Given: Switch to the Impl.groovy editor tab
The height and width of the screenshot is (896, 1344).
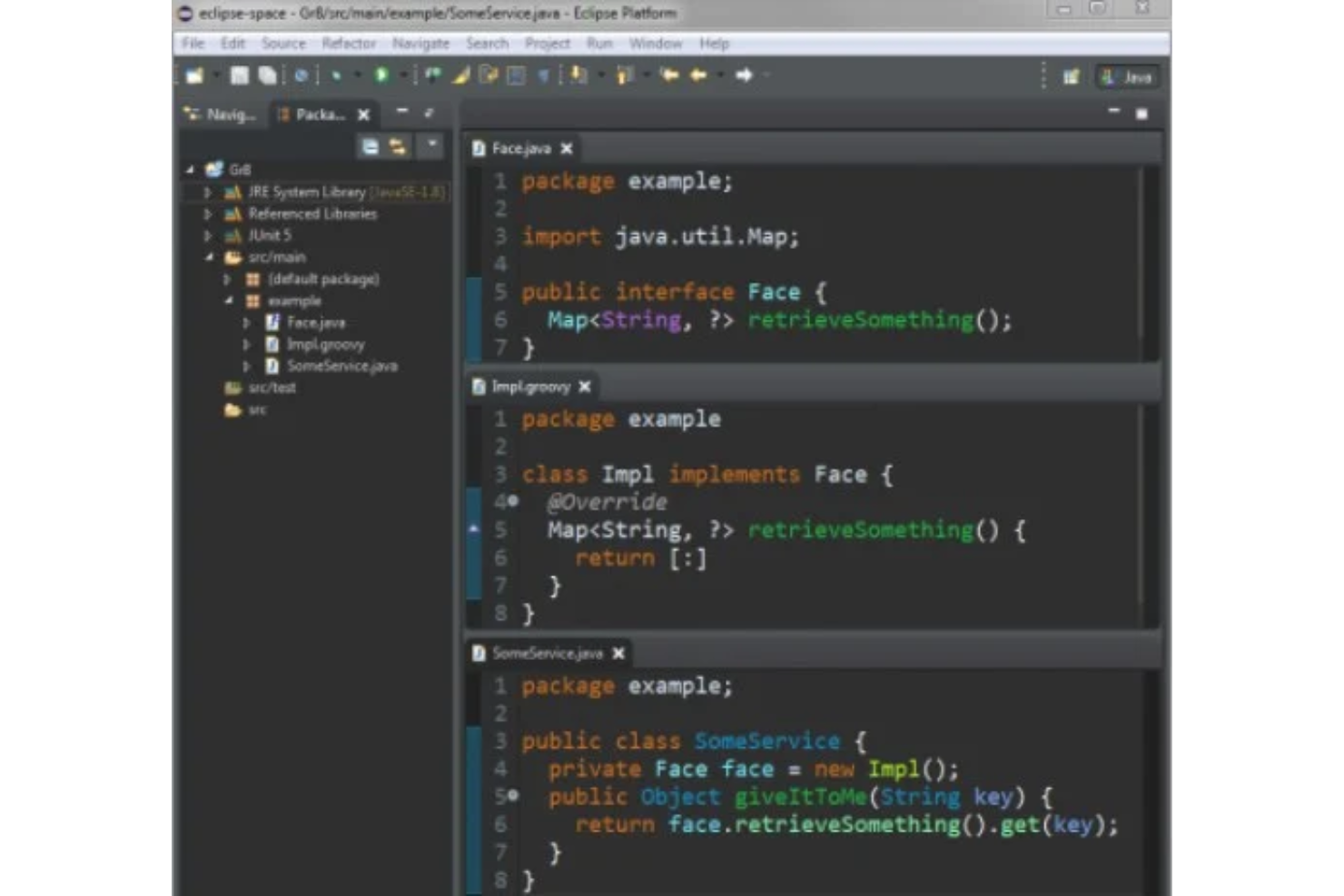Looking at the screenshot, I should tap(530, 386).
